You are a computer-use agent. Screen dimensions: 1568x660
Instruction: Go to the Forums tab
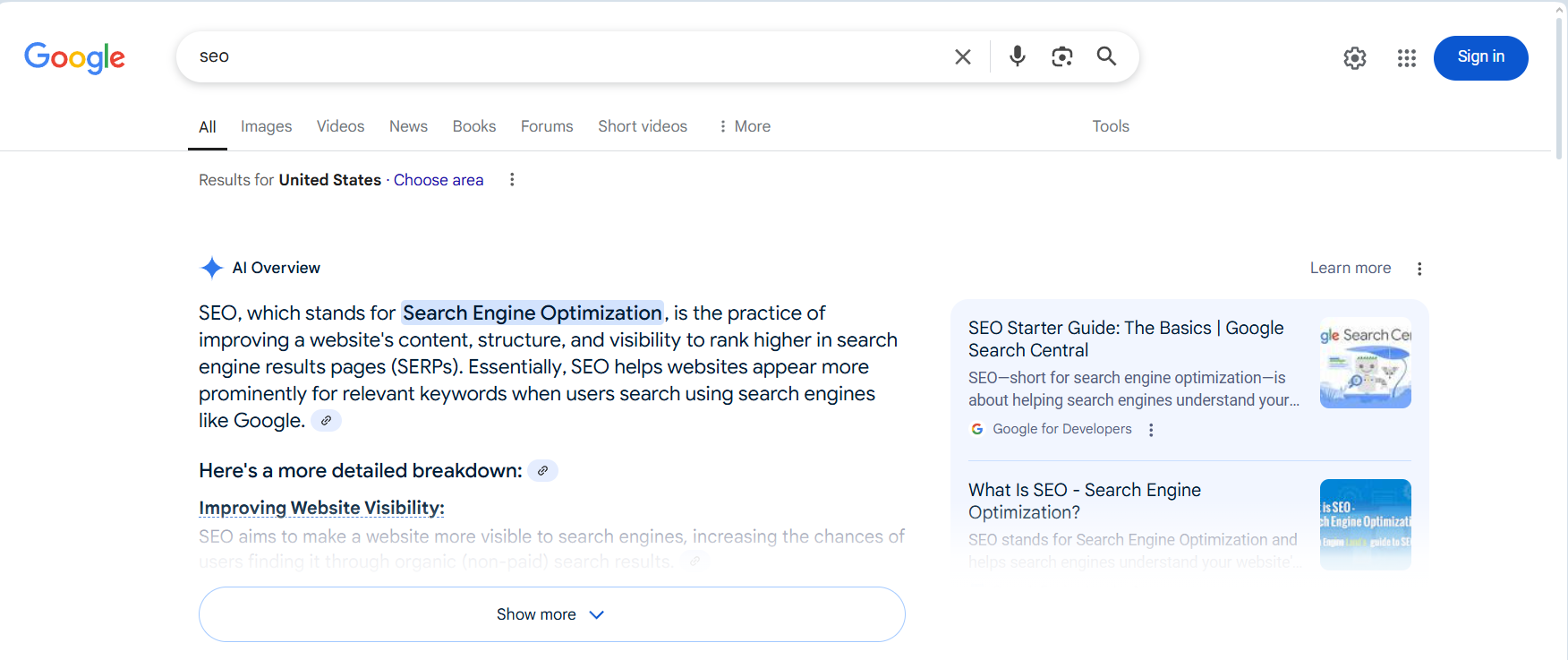547,126
